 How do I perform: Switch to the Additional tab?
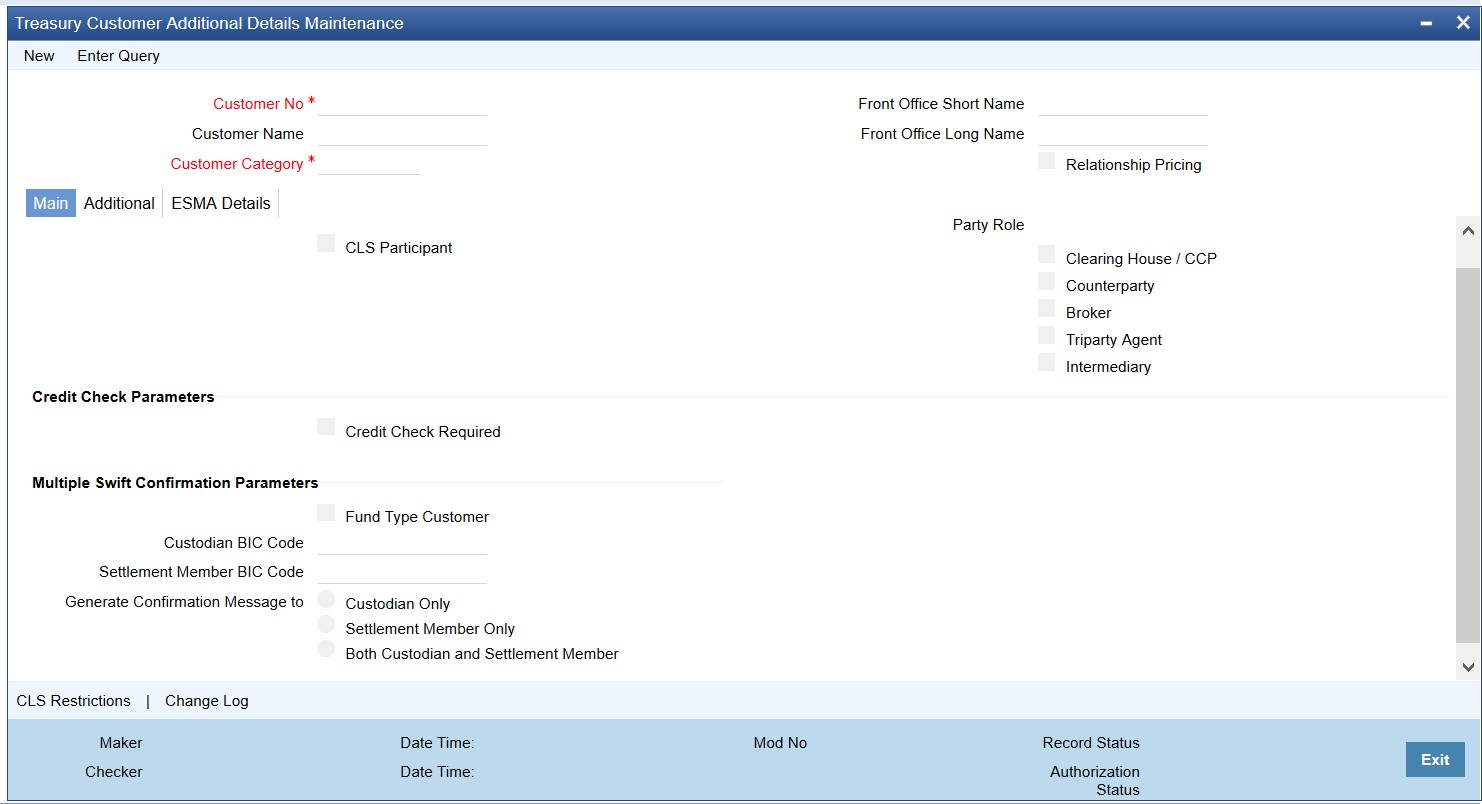point(119,203)
